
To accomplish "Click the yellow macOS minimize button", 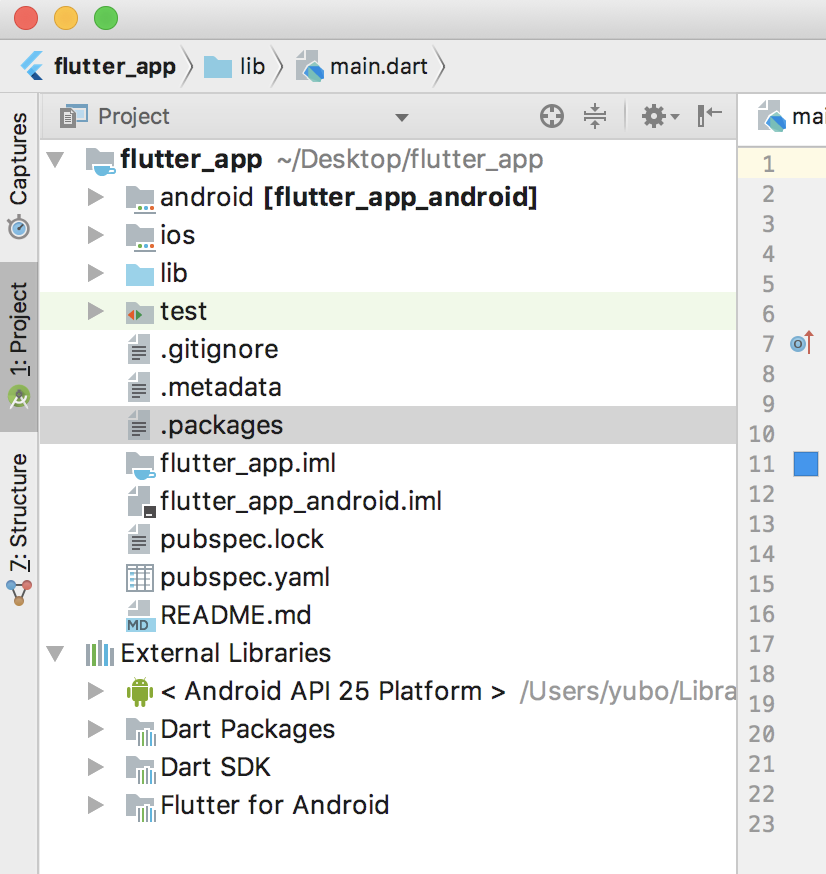I will pyautogui.click(x=66, y=18).
